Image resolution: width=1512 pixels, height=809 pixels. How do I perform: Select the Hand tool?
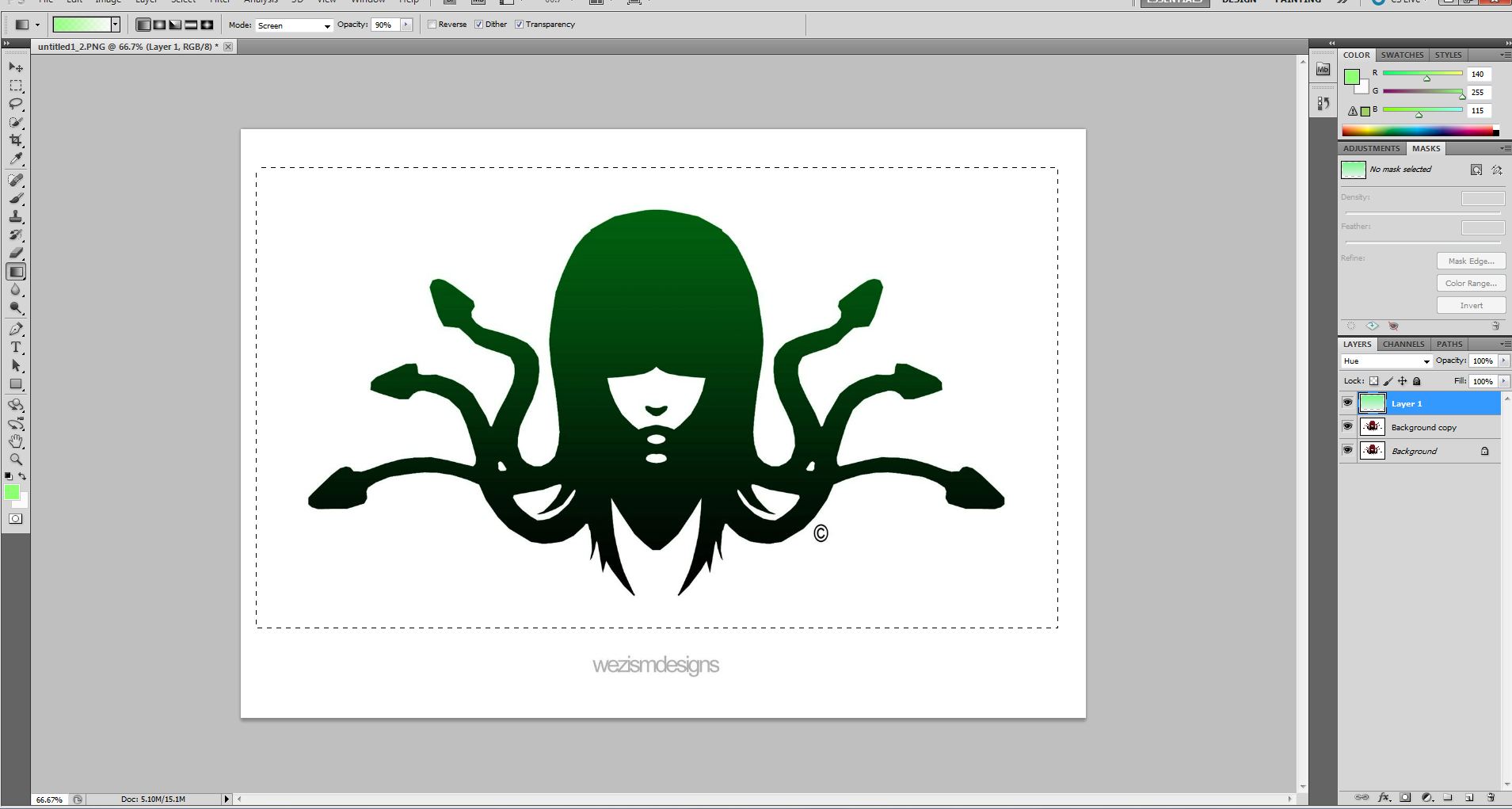[16, 441]
